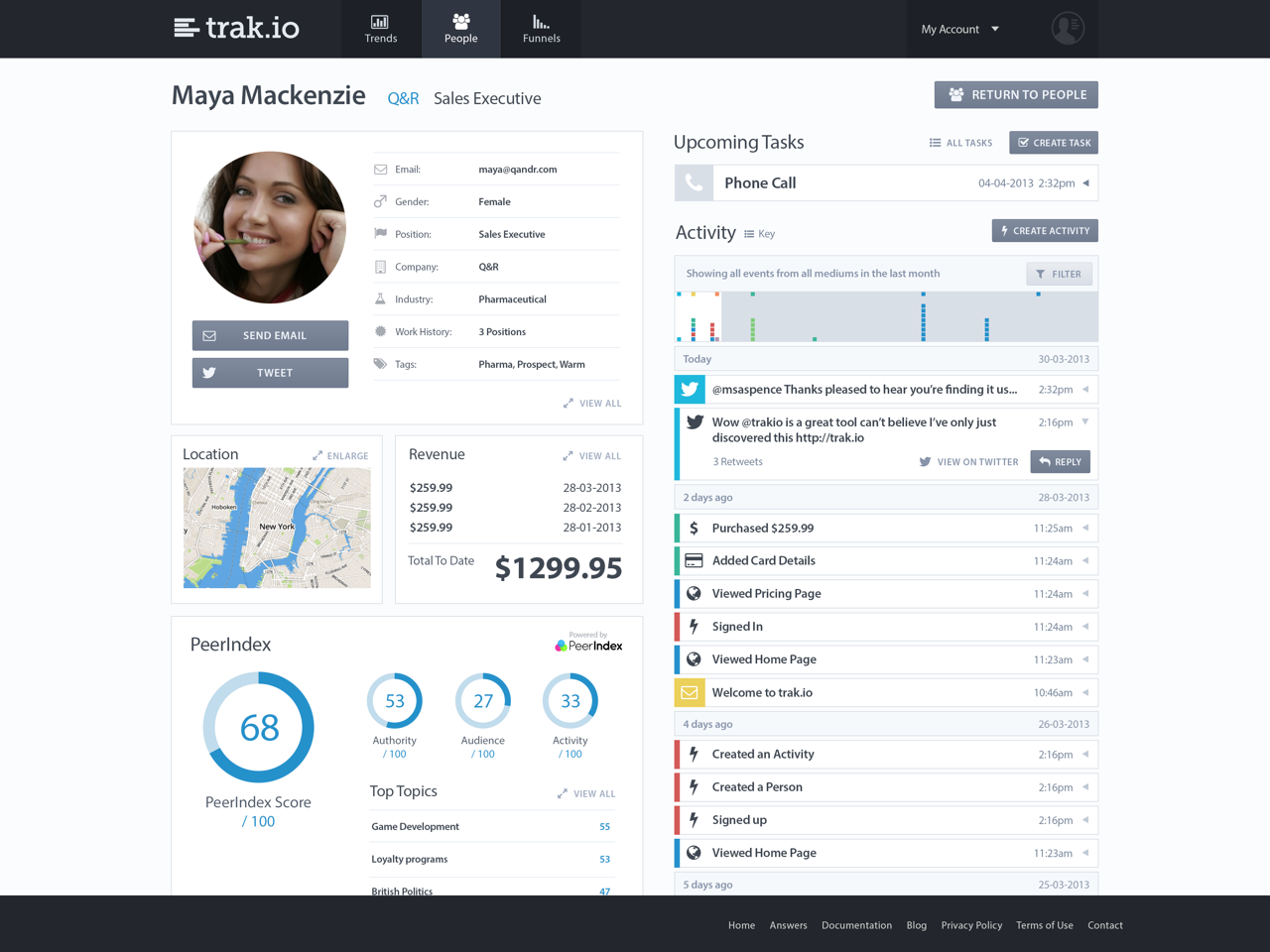Open the activity Filter button
Screen dimensions: 1270x952
pos(1059,274)
